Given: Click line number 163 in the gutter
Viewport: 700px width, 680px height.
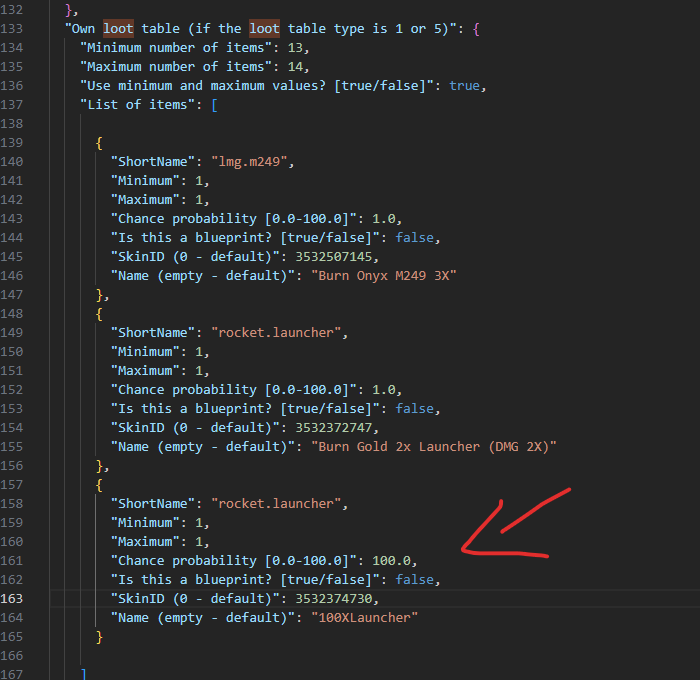Looking at the screenshot, I should [x=12, y=599].
